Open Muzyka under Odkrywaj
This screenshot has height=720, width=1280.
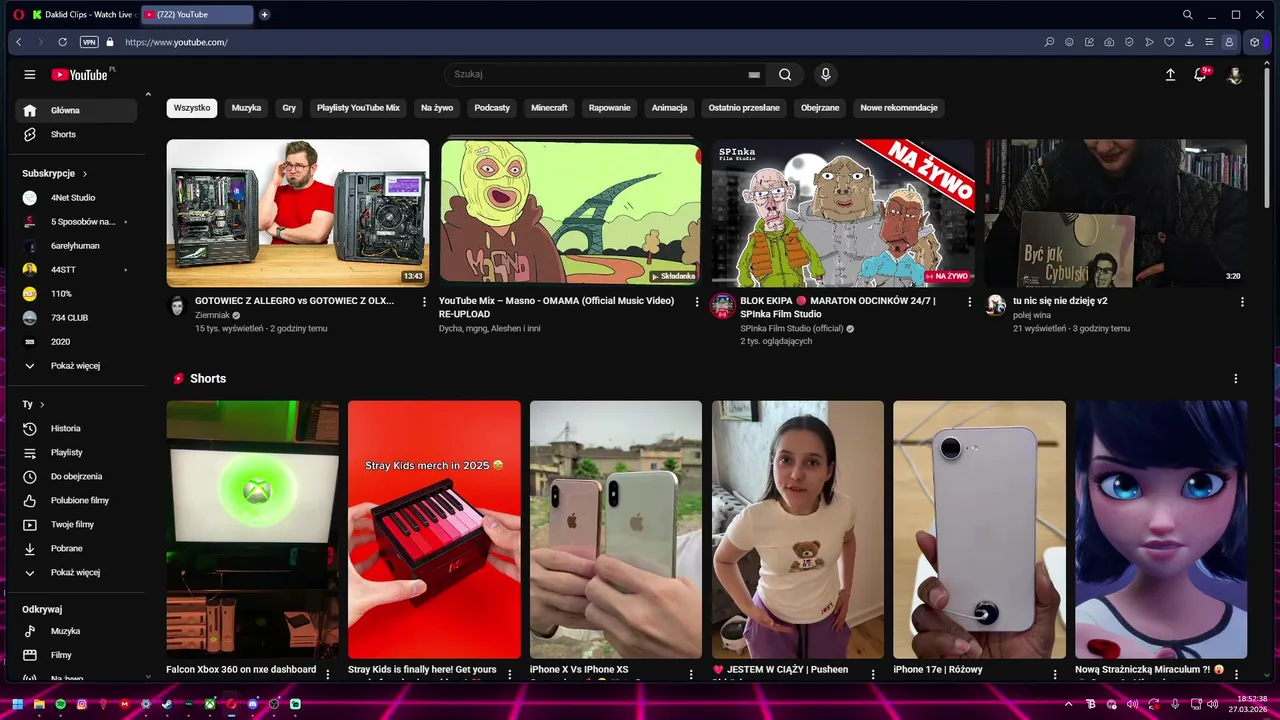(76, 631)
